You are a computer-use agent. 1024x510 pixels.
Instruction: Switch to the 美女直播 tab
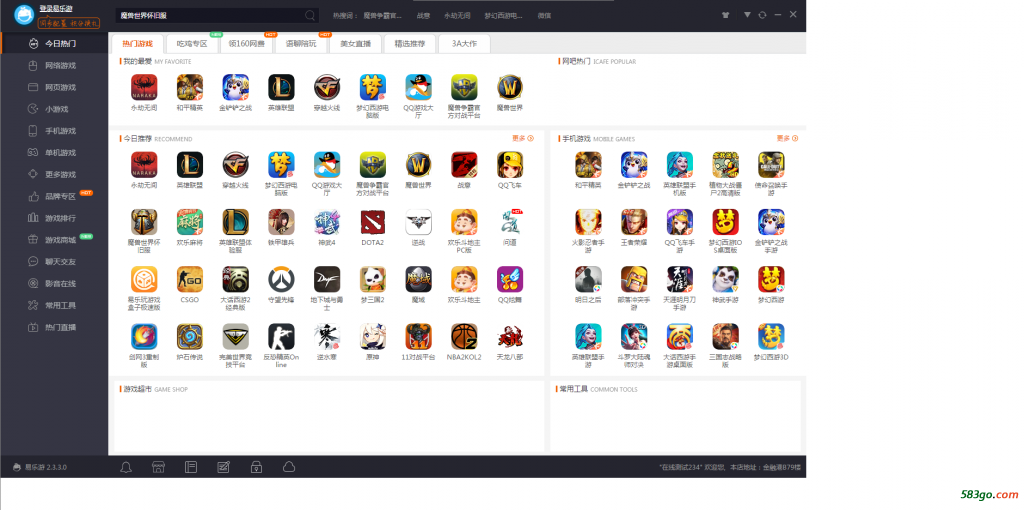(355, 44)
